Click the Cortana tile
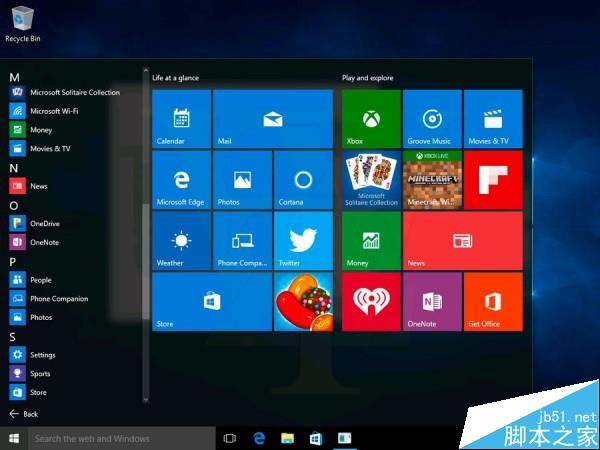Screen dimensions: 600x450 pos(302,180)
